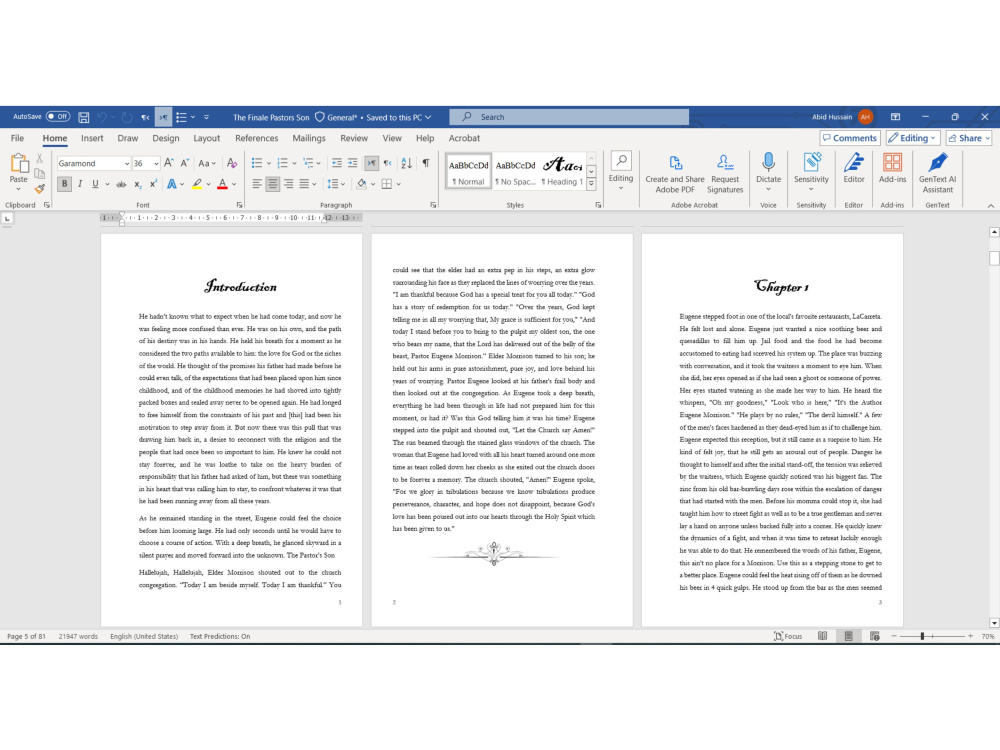Open the Acrobat tab

click(x=464, y=138)
